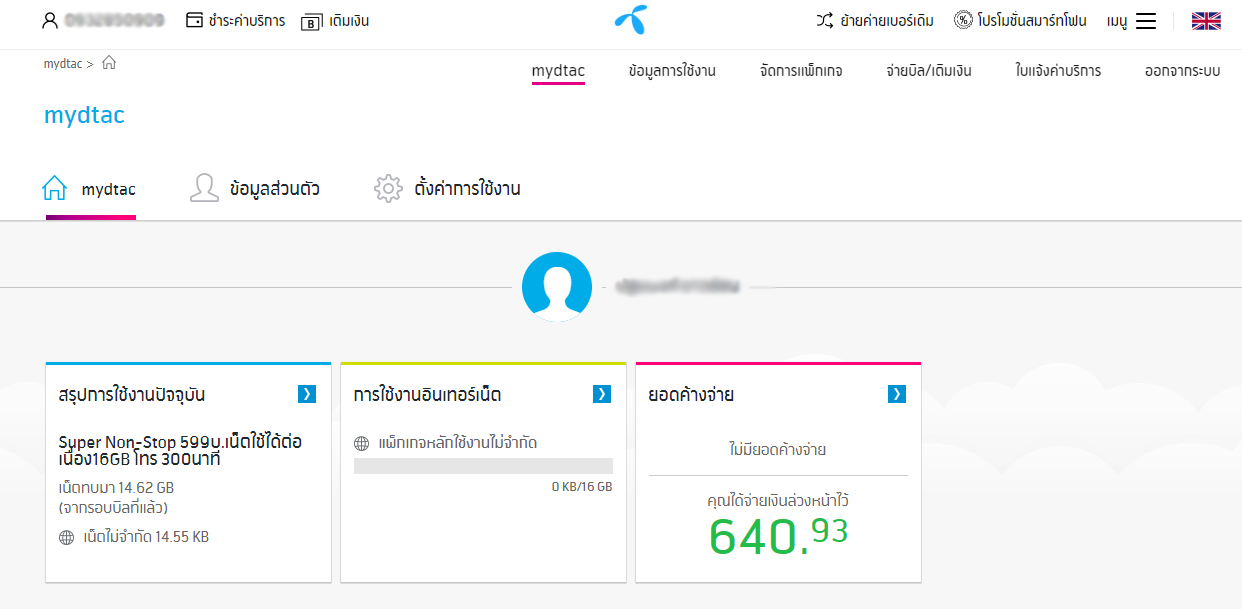Click the top-up baht icon
The image size is (1242, 609).
pos(311,21)
